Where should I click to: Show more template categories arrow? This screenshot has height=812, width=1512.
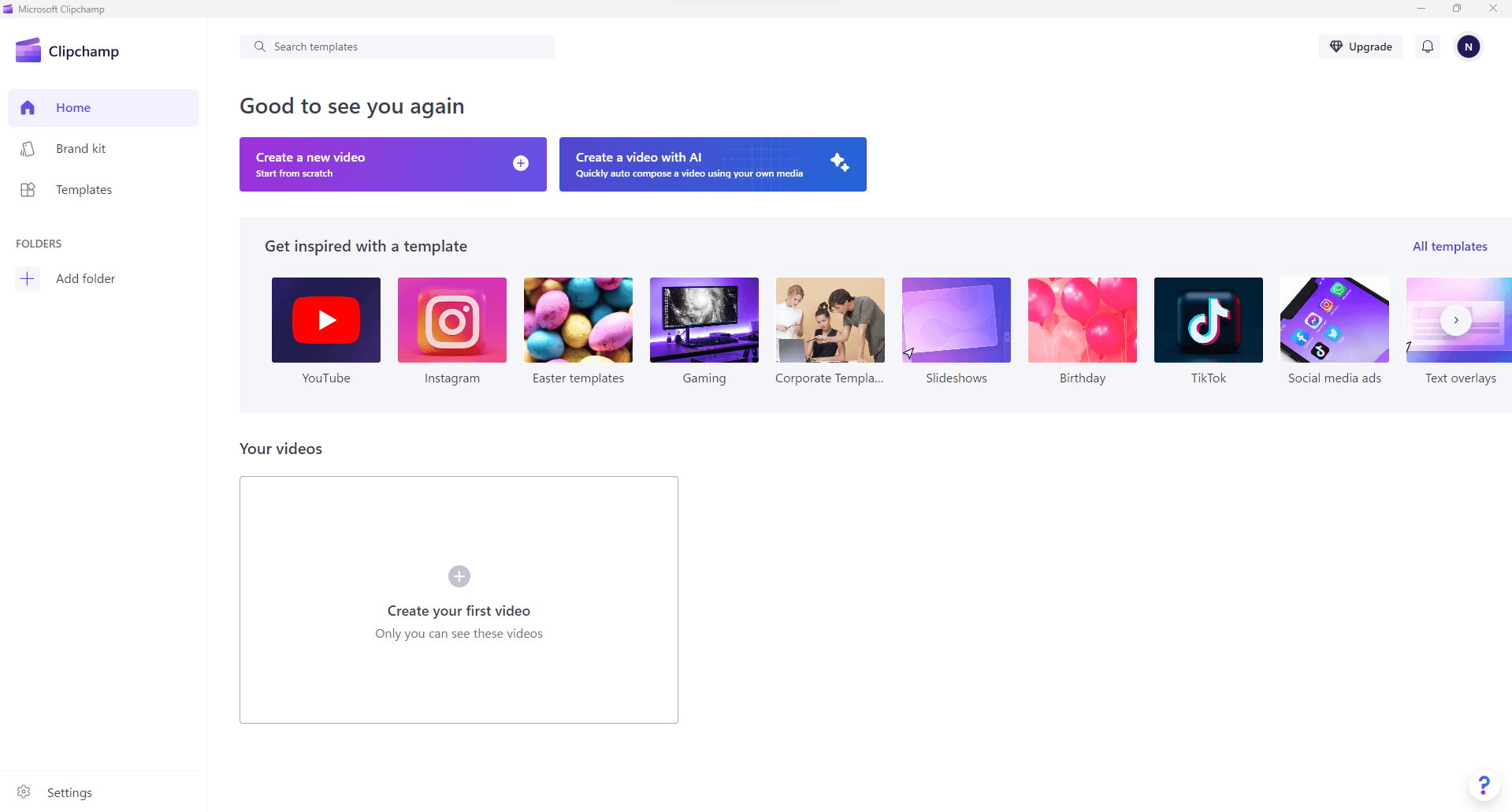click(1456, 320)
